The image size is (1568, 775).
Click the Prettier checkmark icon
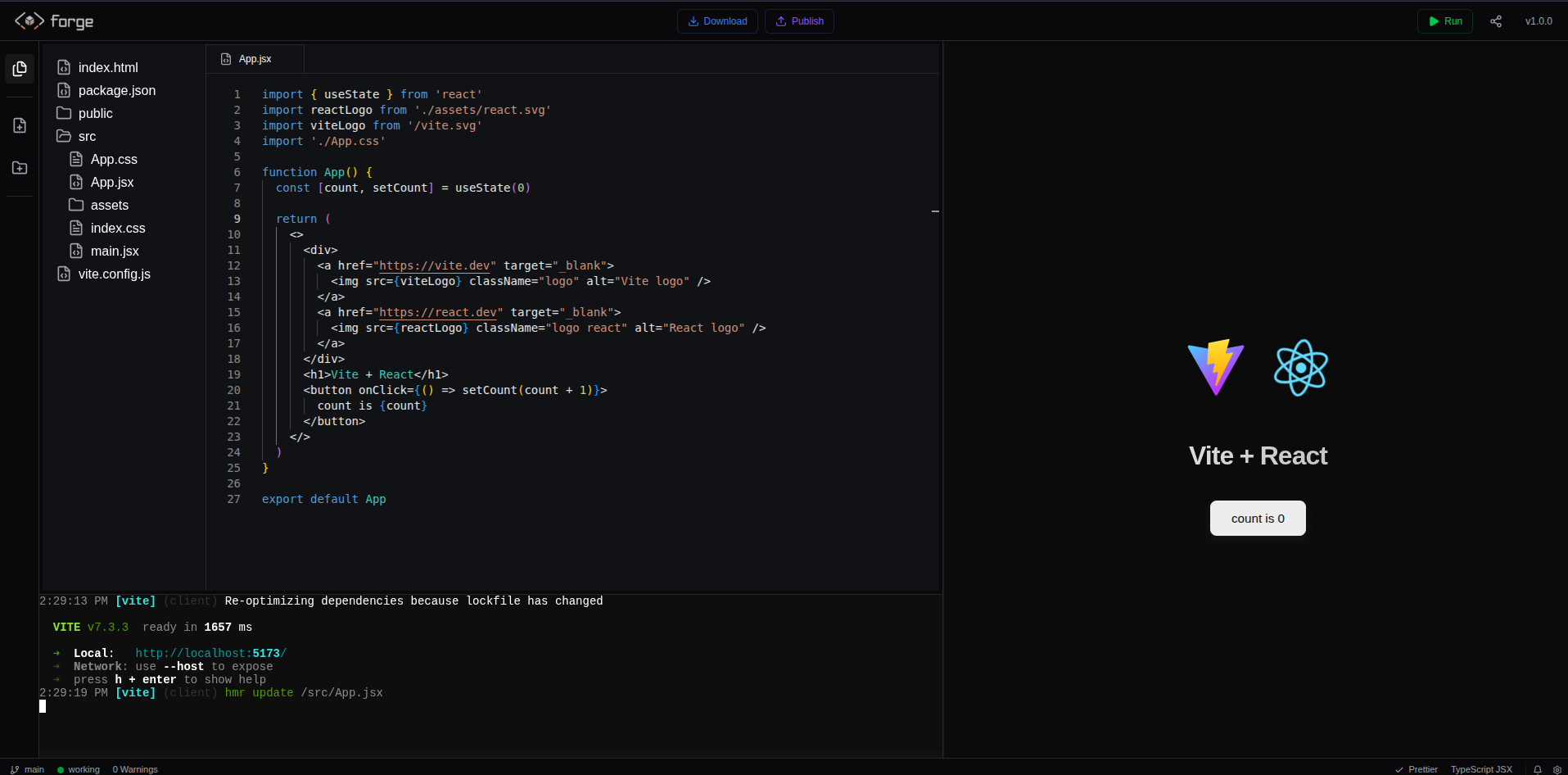click(1399, 769)
